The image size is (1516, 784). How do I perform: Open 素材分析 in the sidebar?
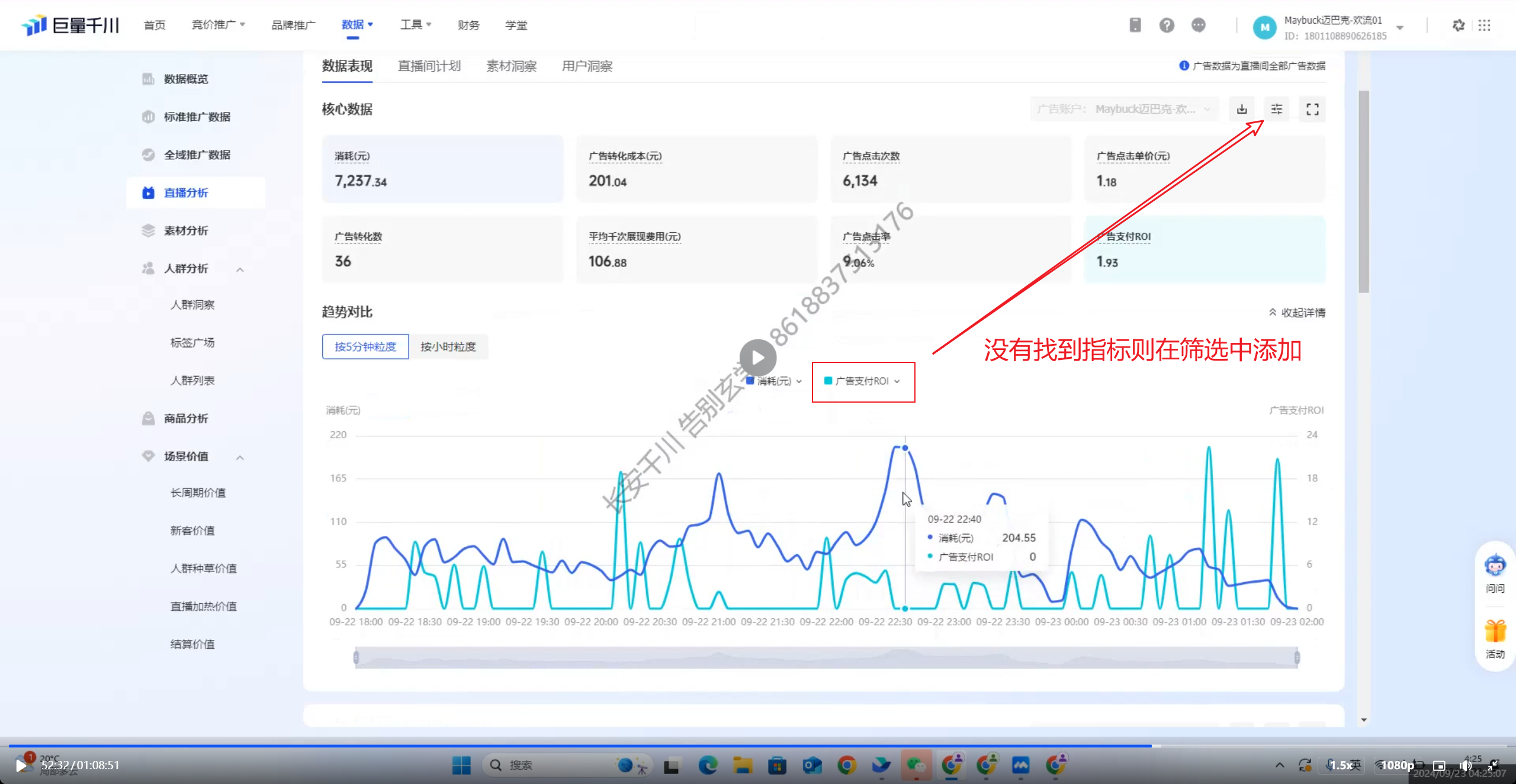click(185, 231)
